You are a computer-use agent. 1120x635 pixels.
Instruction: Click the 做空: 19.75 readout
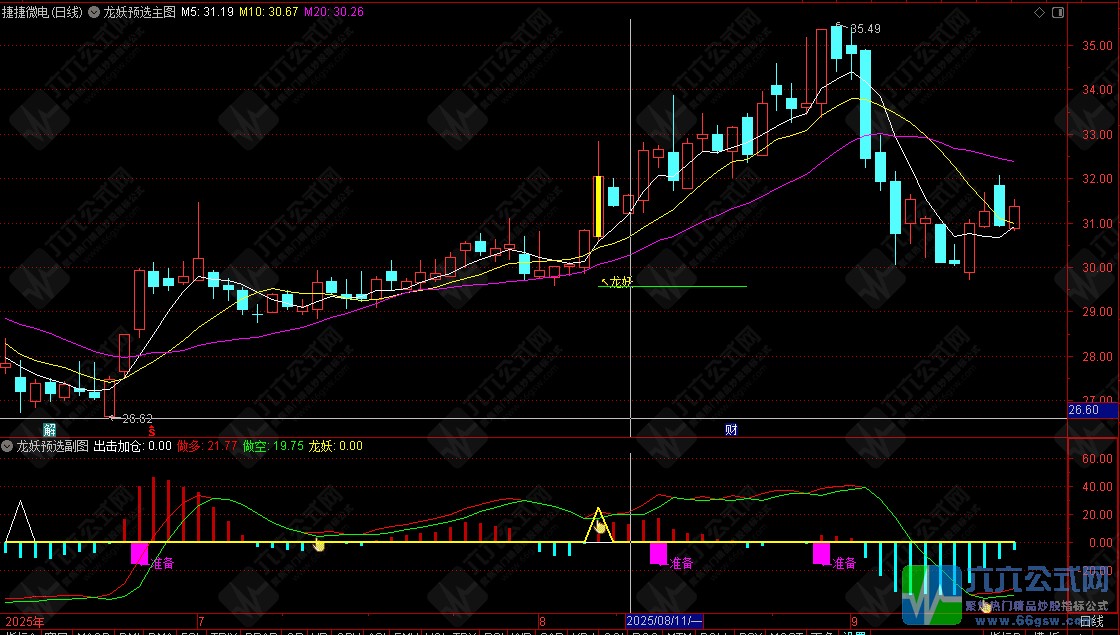click(x=273, y=446)
